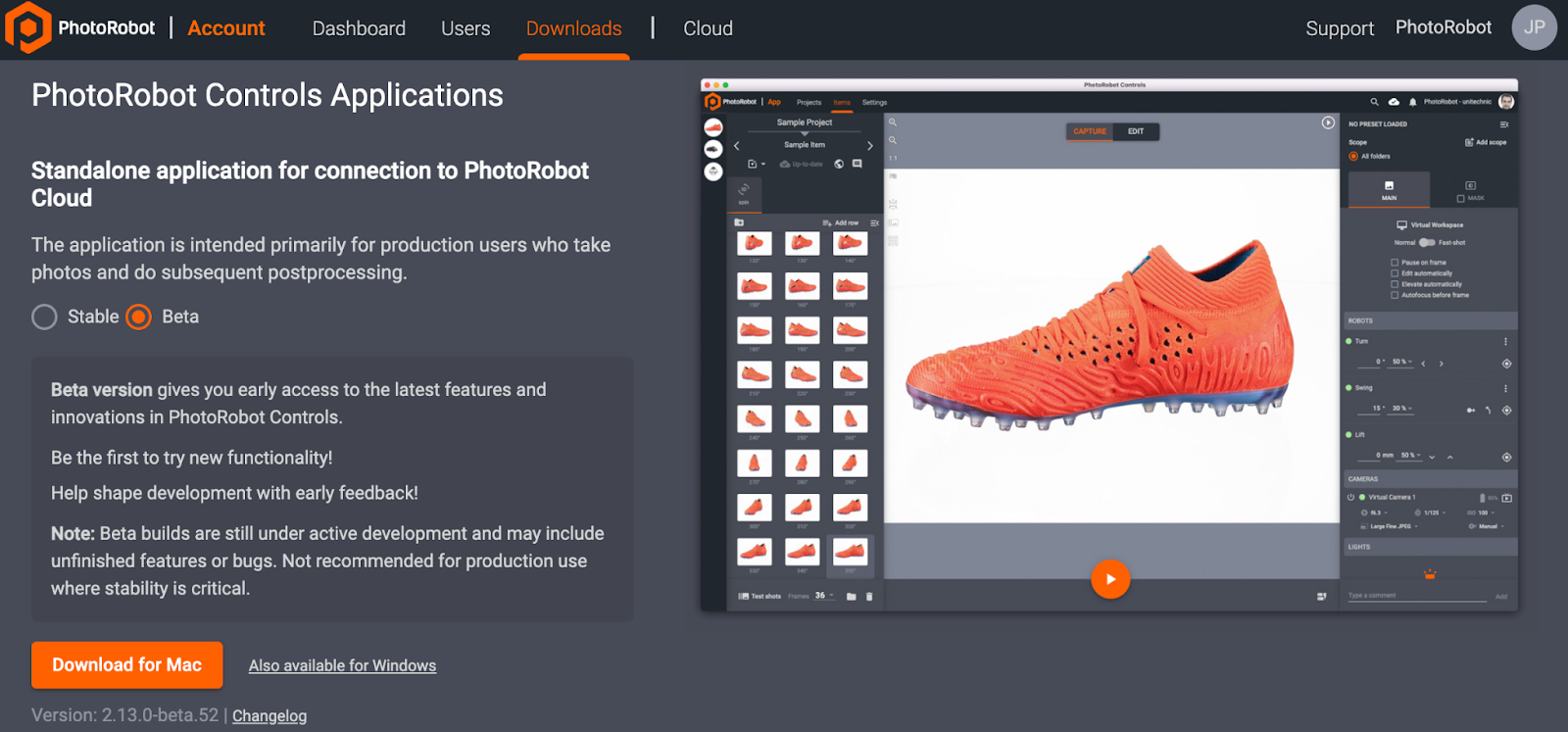Open the JP user avatar menu
Image resolution: width=1568 pixels, height=732 pixels.
1534,27
